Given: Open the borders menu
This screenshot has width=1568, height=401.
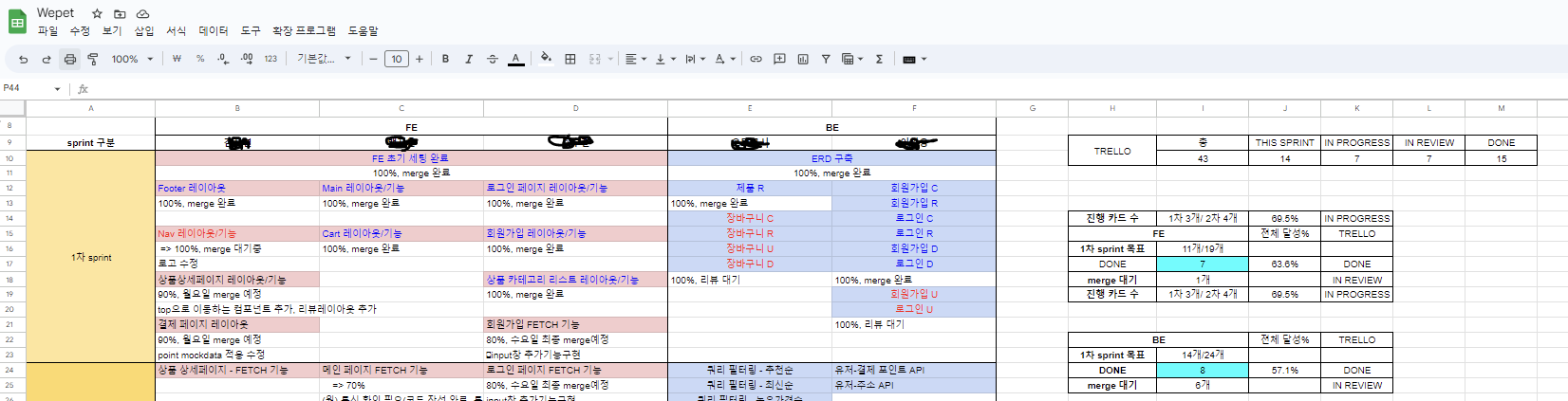Looking at the screenshot, I should tap(570, 59).
